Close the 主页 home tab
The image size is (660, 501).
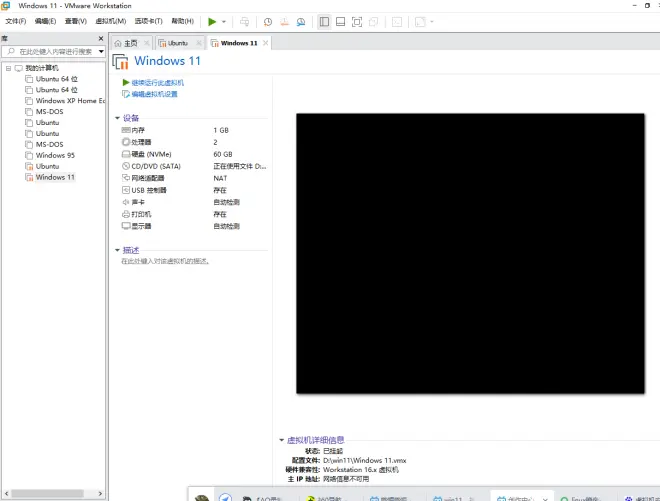tap(146, 43)
